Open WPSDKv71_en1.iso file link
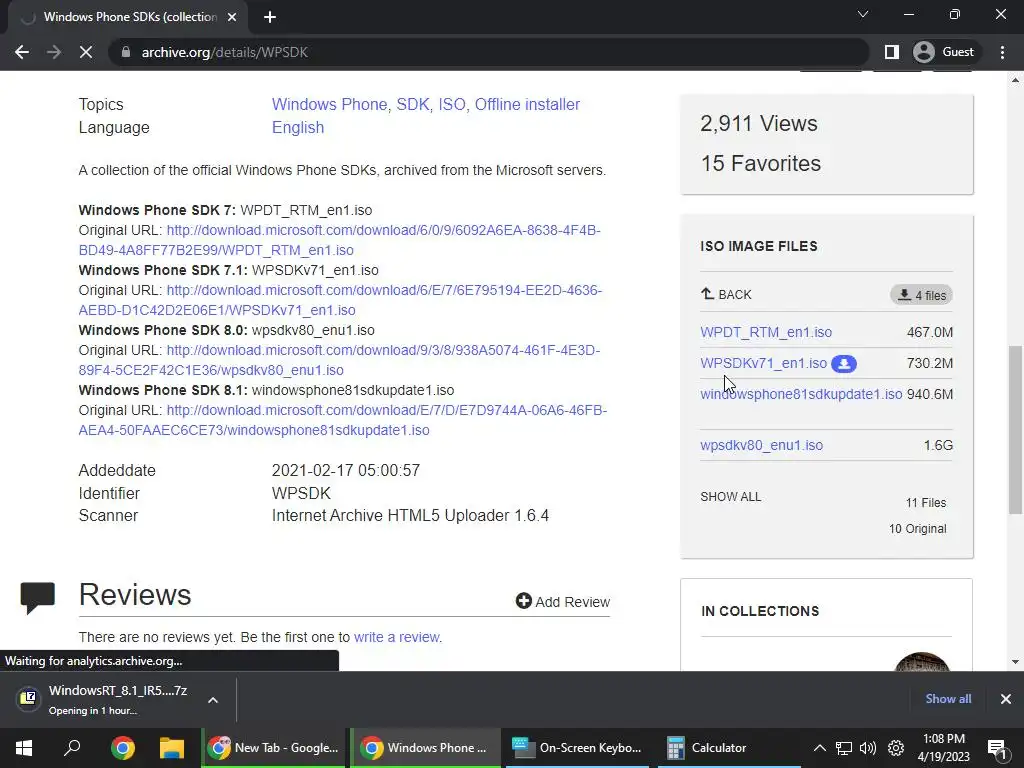 [763, 363]
